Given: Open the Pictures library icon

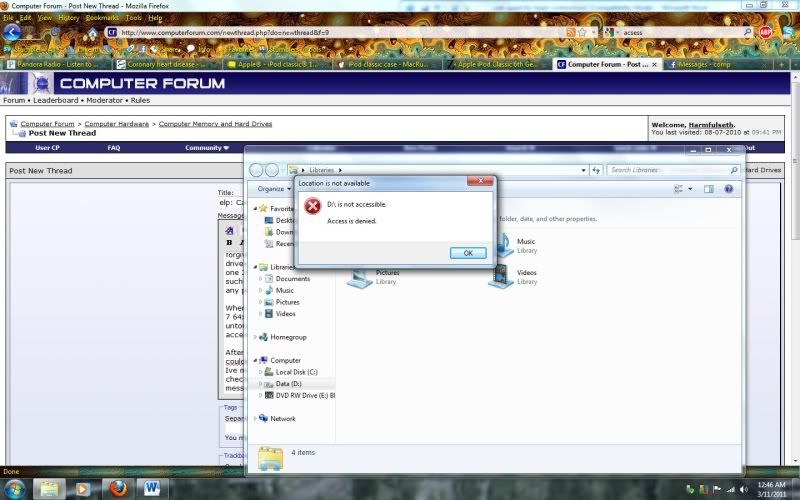Looking at the screenshot, I should (360, 277).
